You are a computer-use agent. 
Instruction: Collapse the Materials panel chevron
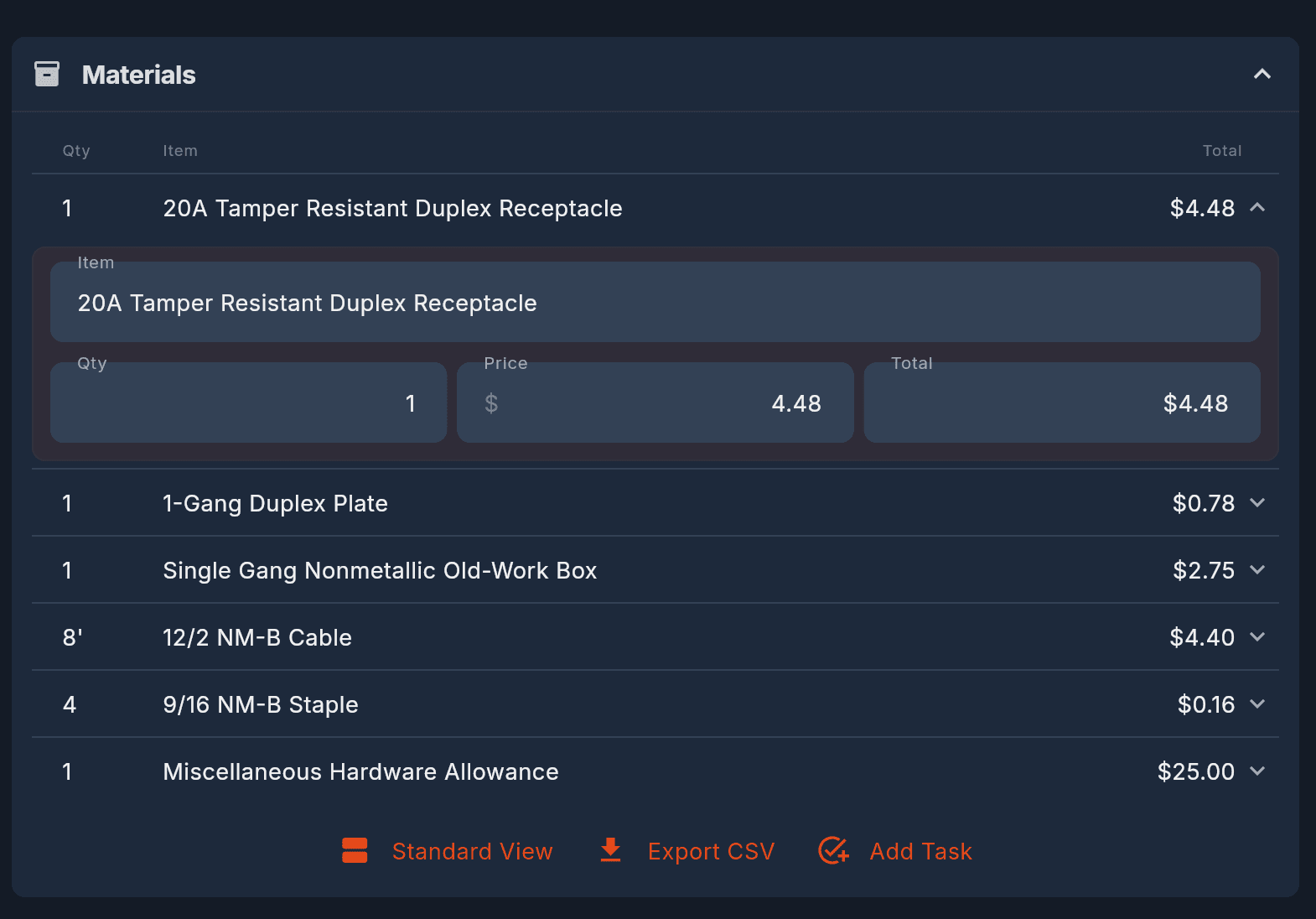tap(1262, 74)
